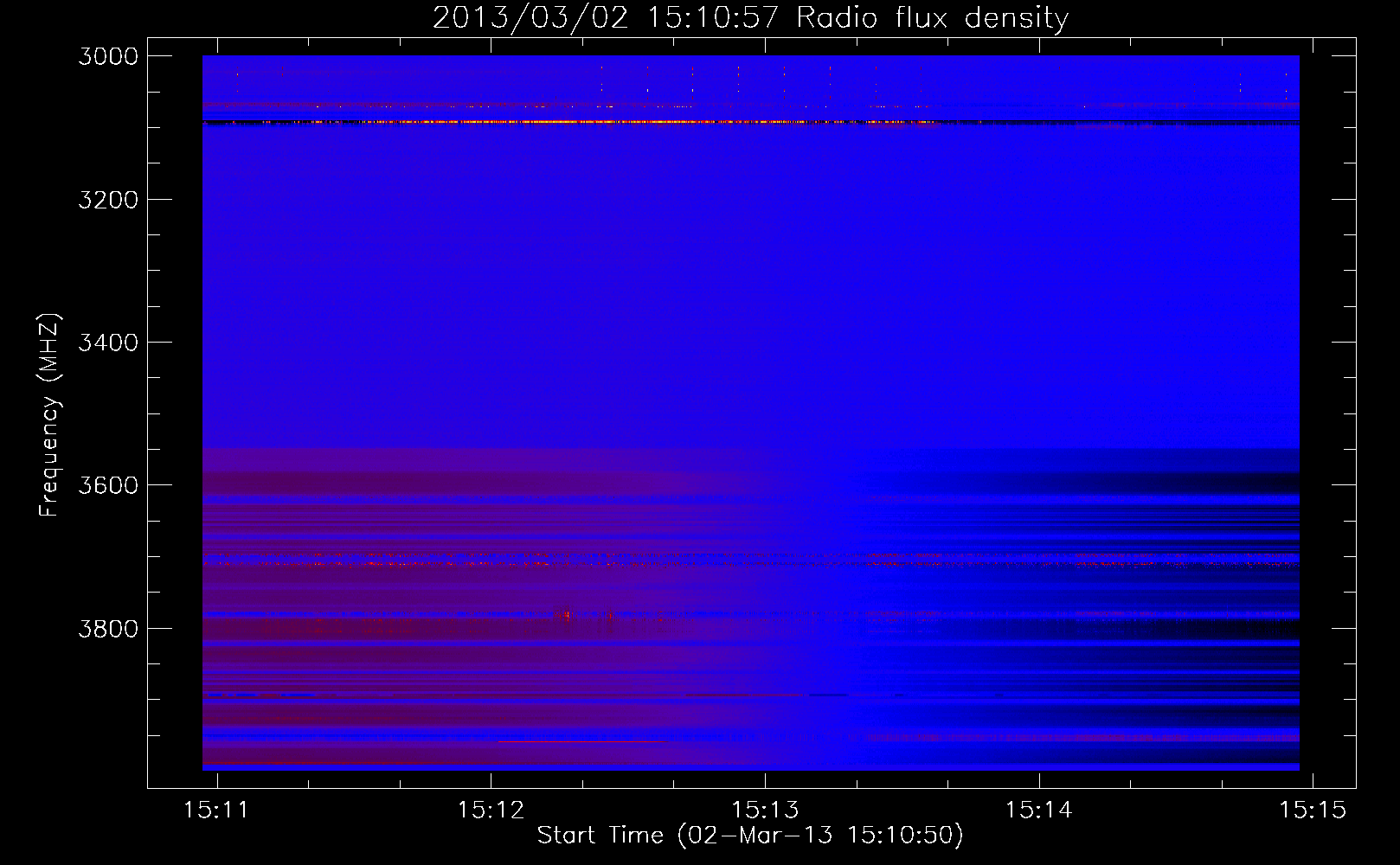
Task: Click the bright orange emission line near 3100 MHz
Action: [606, 123]
